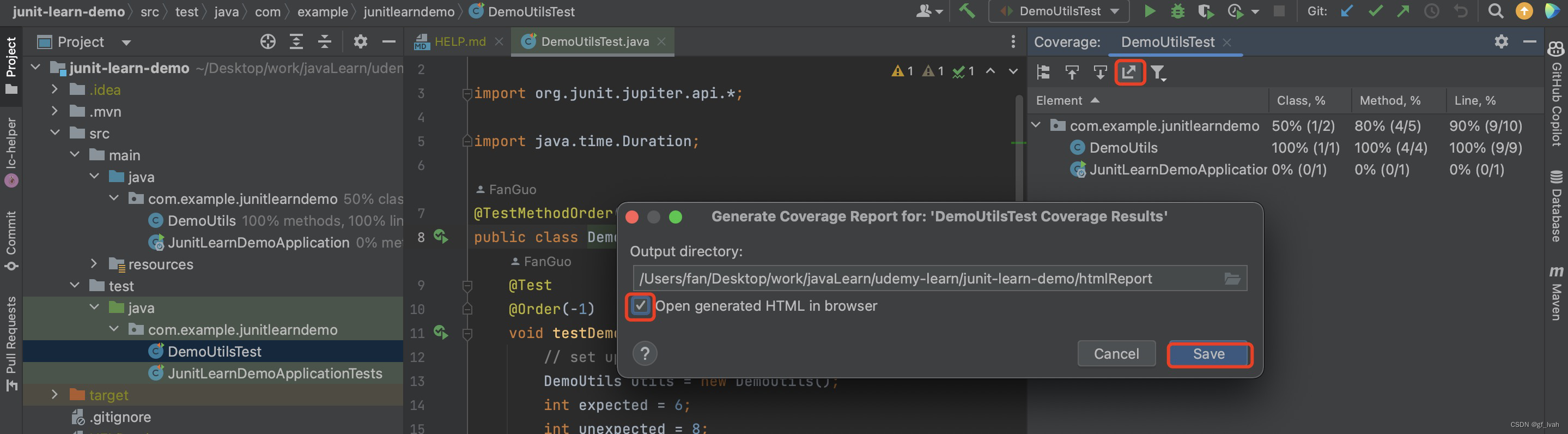Click the Stop square icon in toolbar
The width and height of the screenshot is (1568, 434).
point(1279,11)
